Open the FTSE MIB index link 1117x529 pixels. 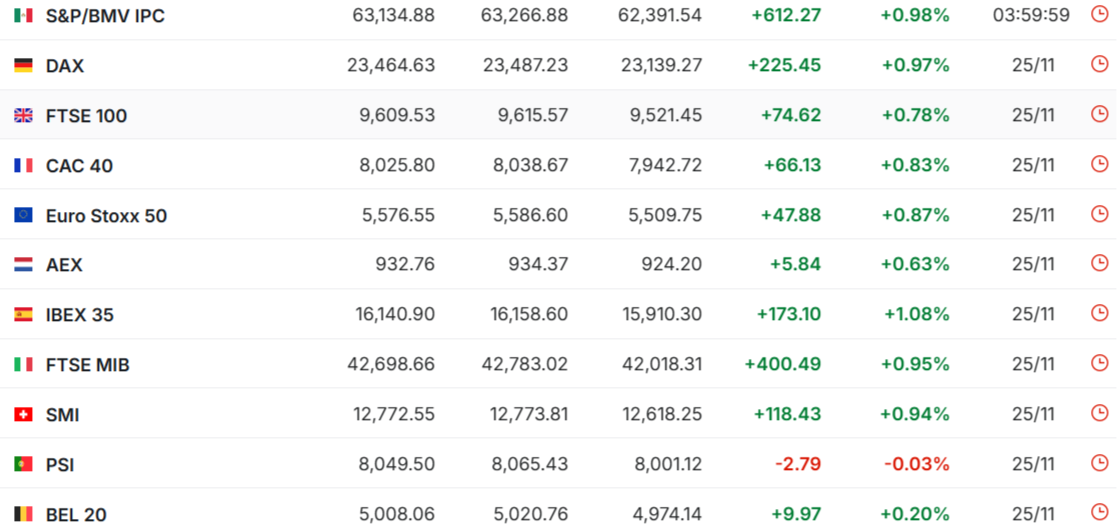coord(88,365)
